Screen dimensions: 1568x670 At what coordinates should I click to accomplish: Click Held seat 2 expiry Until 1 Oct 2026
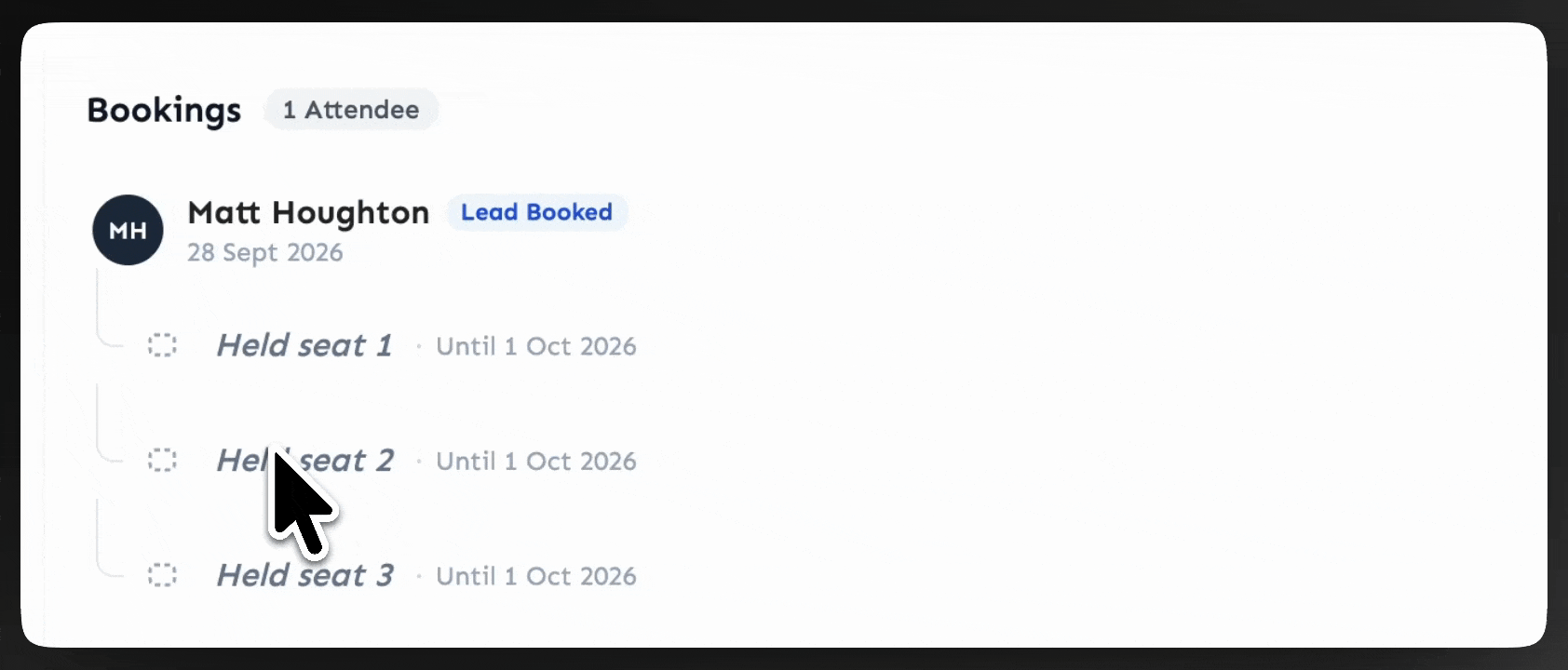pos(536,462)
